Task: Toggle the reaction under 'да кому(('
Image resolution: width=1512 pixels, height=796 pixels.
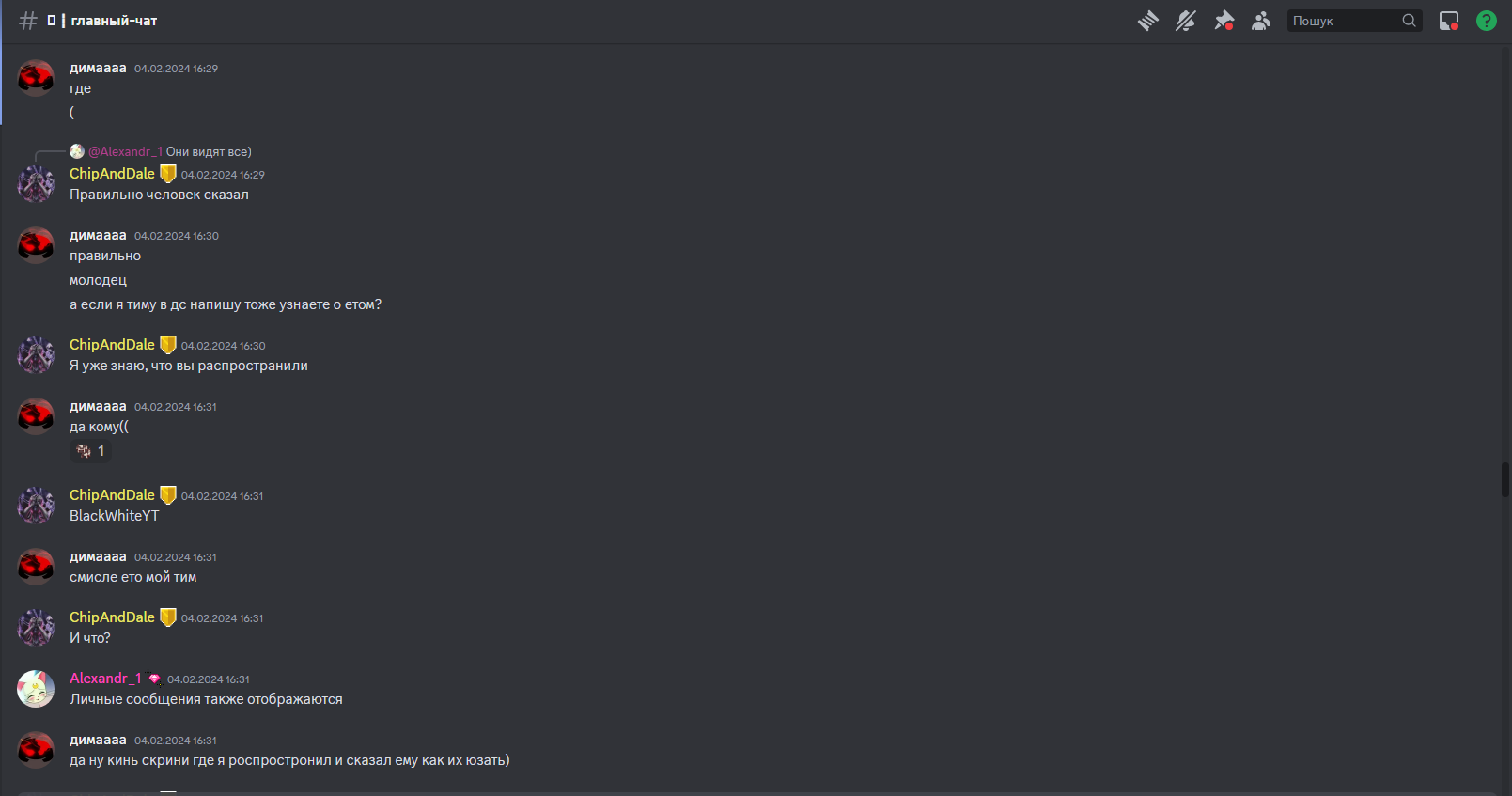Action: (91, 451)
